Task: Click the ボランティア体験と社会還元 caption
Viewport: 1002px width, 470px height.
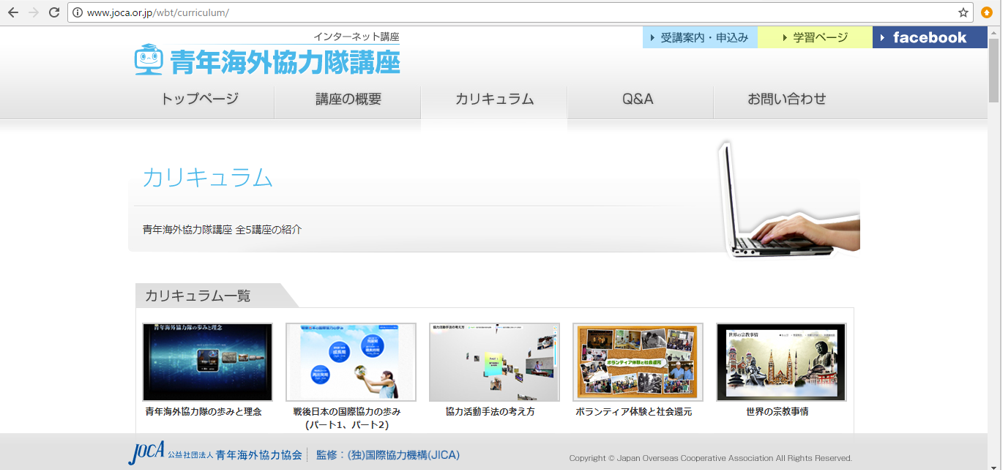Action: pos(634,412)
